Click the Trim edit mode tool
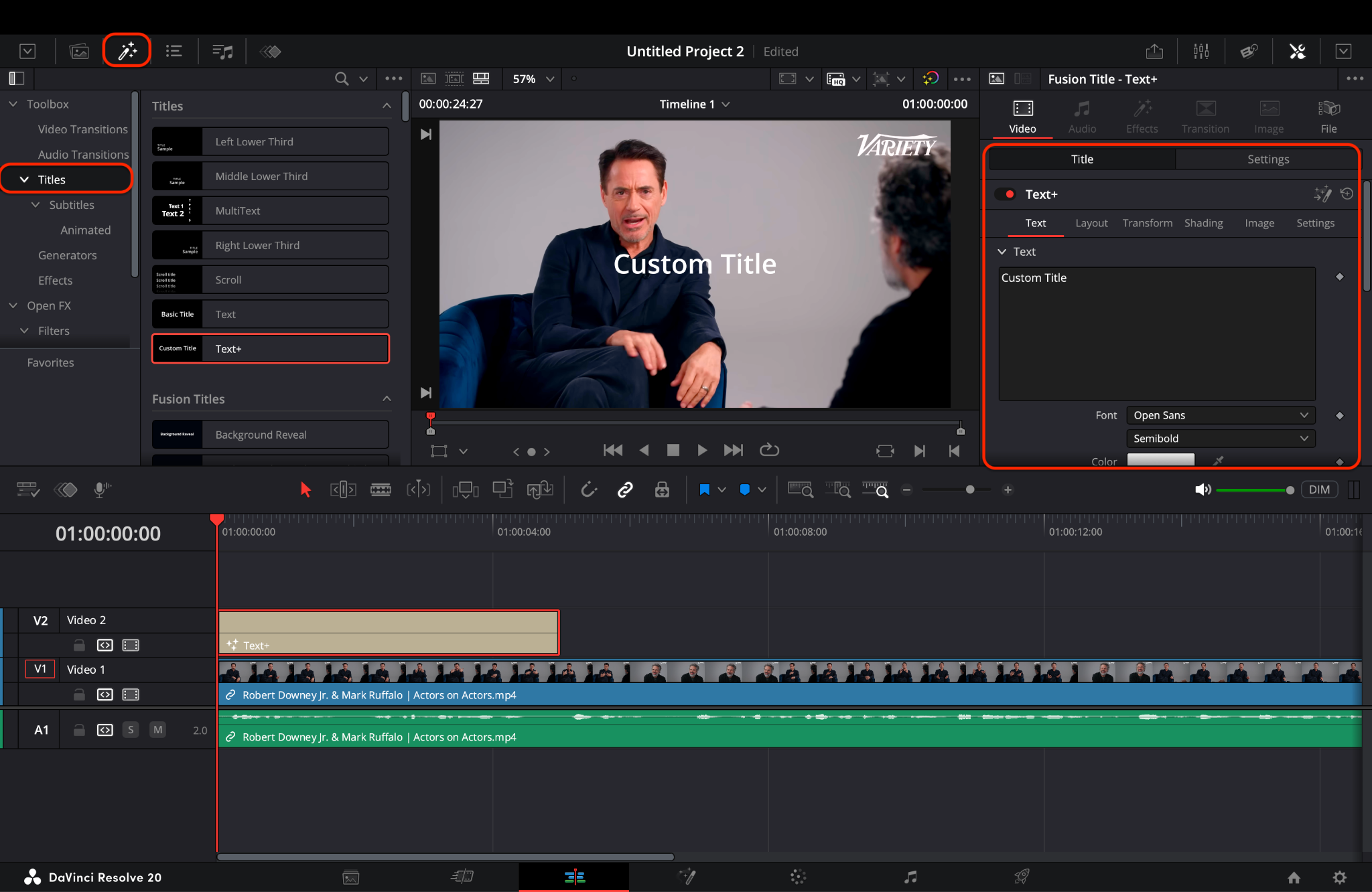Viewport: 1372px width, 892px height. pyautogui.click(x=343, y=490)
